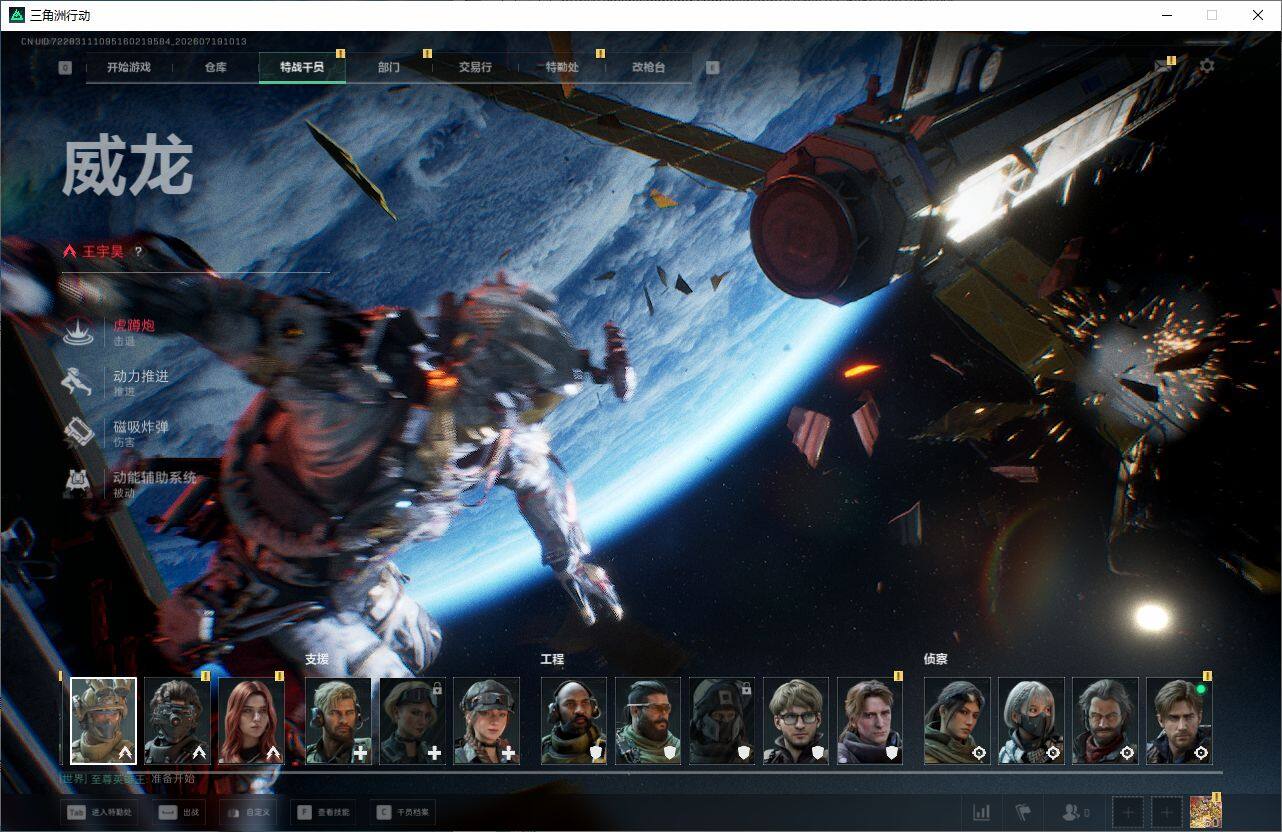Select the locked support operator portrait
This screenshot has width=1282, height=832.
pyautogui.click(x=412, y=721)
